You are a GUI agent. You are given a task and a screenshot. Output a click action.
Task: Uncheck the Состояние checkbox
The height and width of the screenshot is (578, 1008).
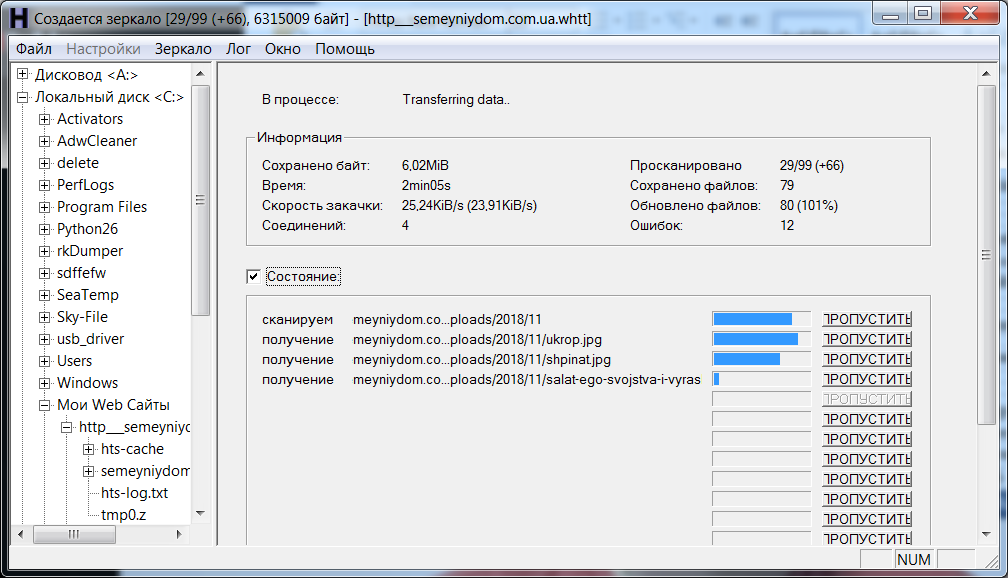253,277
